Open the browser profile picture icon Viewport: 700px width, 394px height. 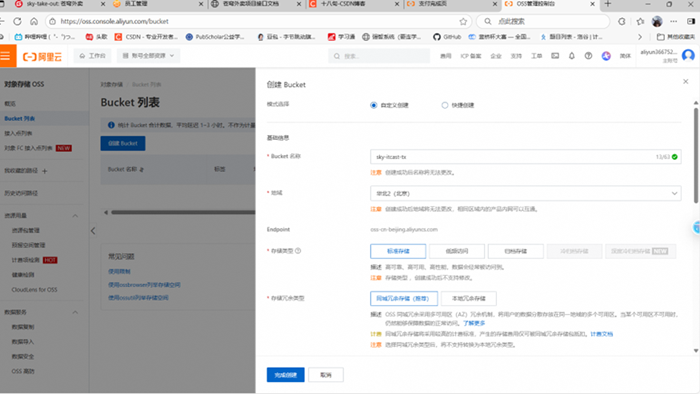coord(657,21)
